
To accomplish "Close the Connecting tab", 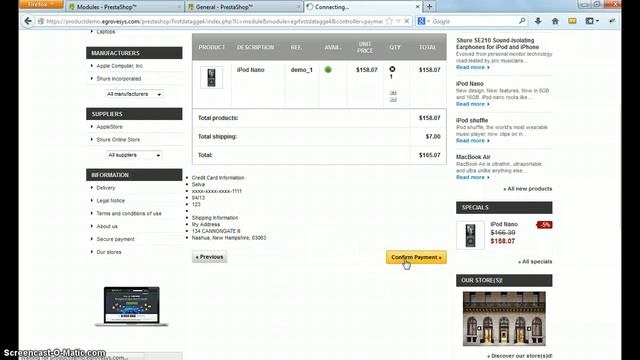I will click(x=418, y=7).
